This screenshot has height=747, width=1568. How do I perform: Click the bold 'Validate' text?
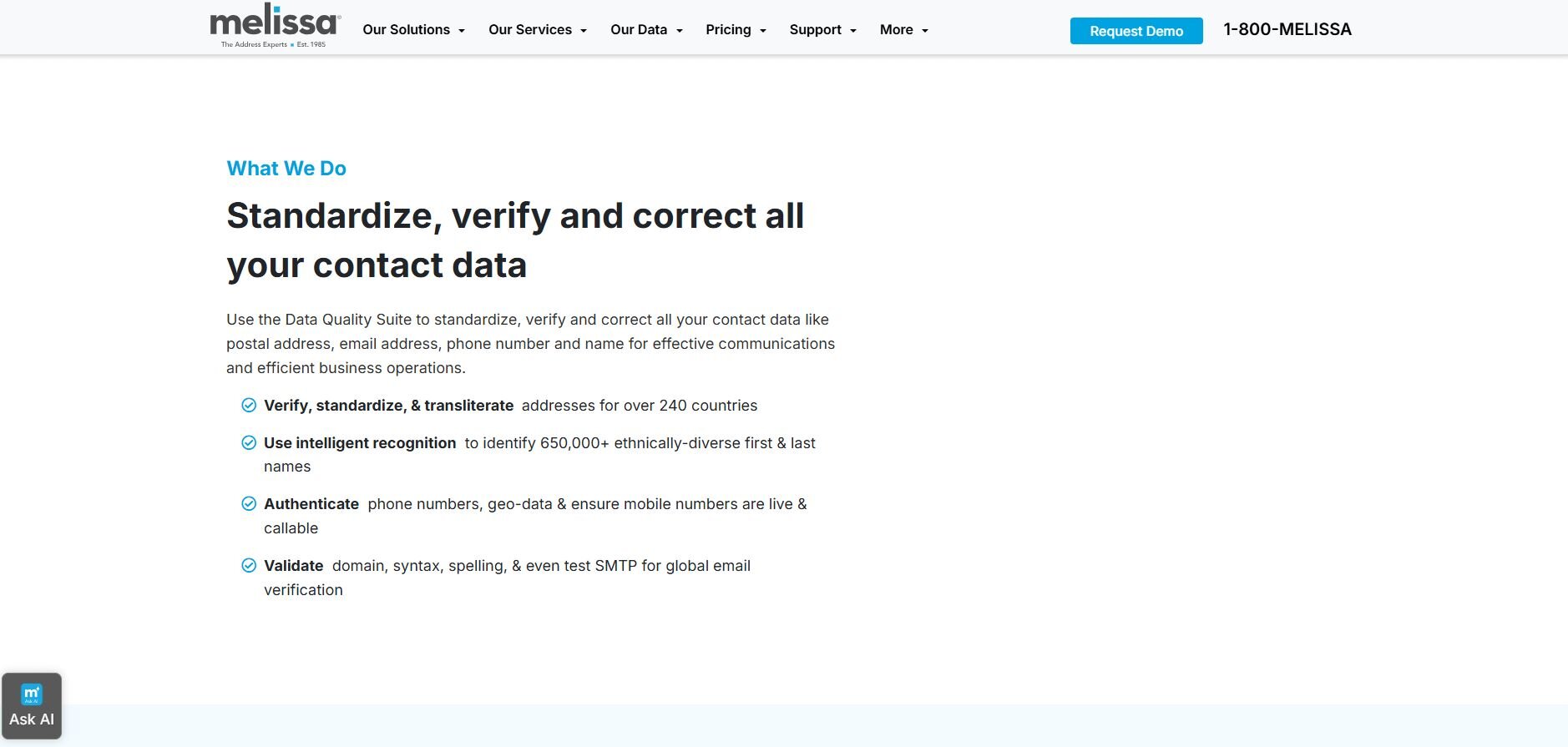coord(294,566)
